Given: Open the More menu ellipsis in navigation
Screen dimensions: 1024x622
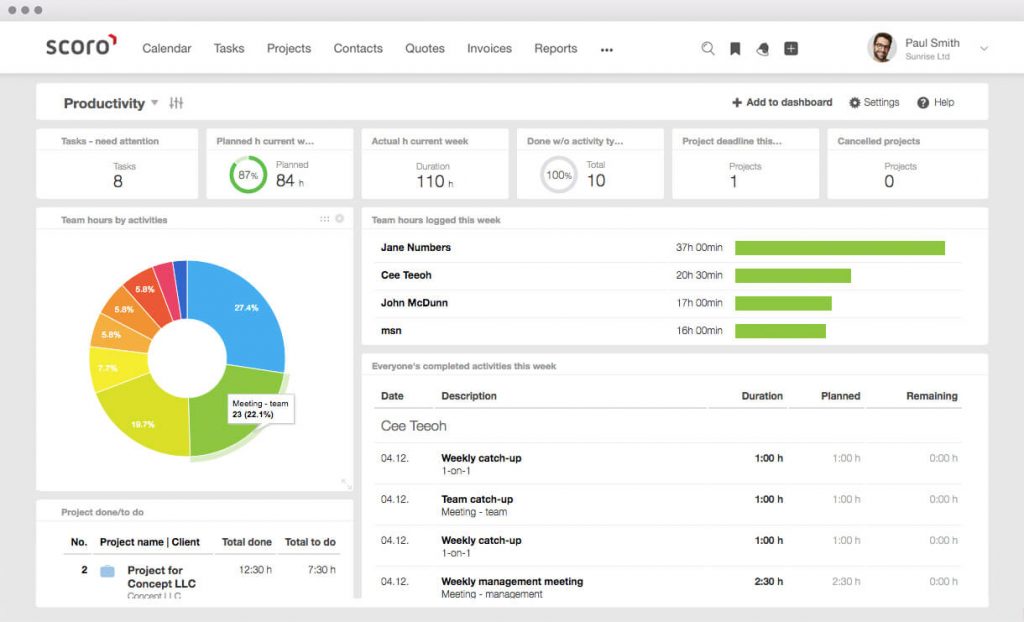Looking at the screenshot, I should [606, 48].
